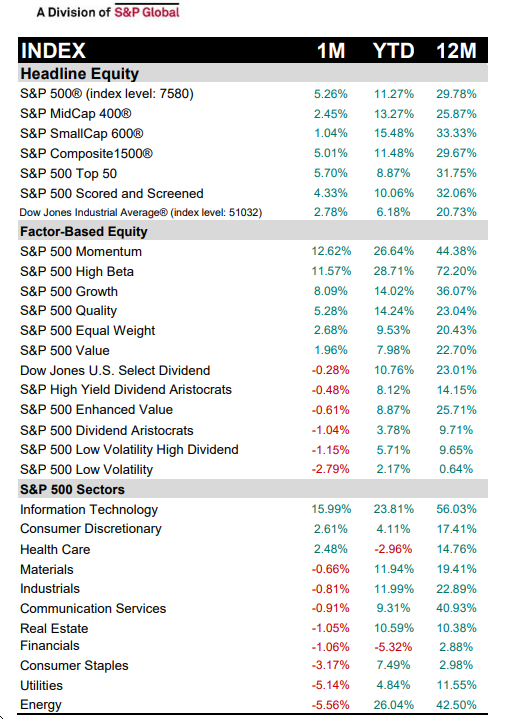Click the S&P Global logo text

point(147,12)
